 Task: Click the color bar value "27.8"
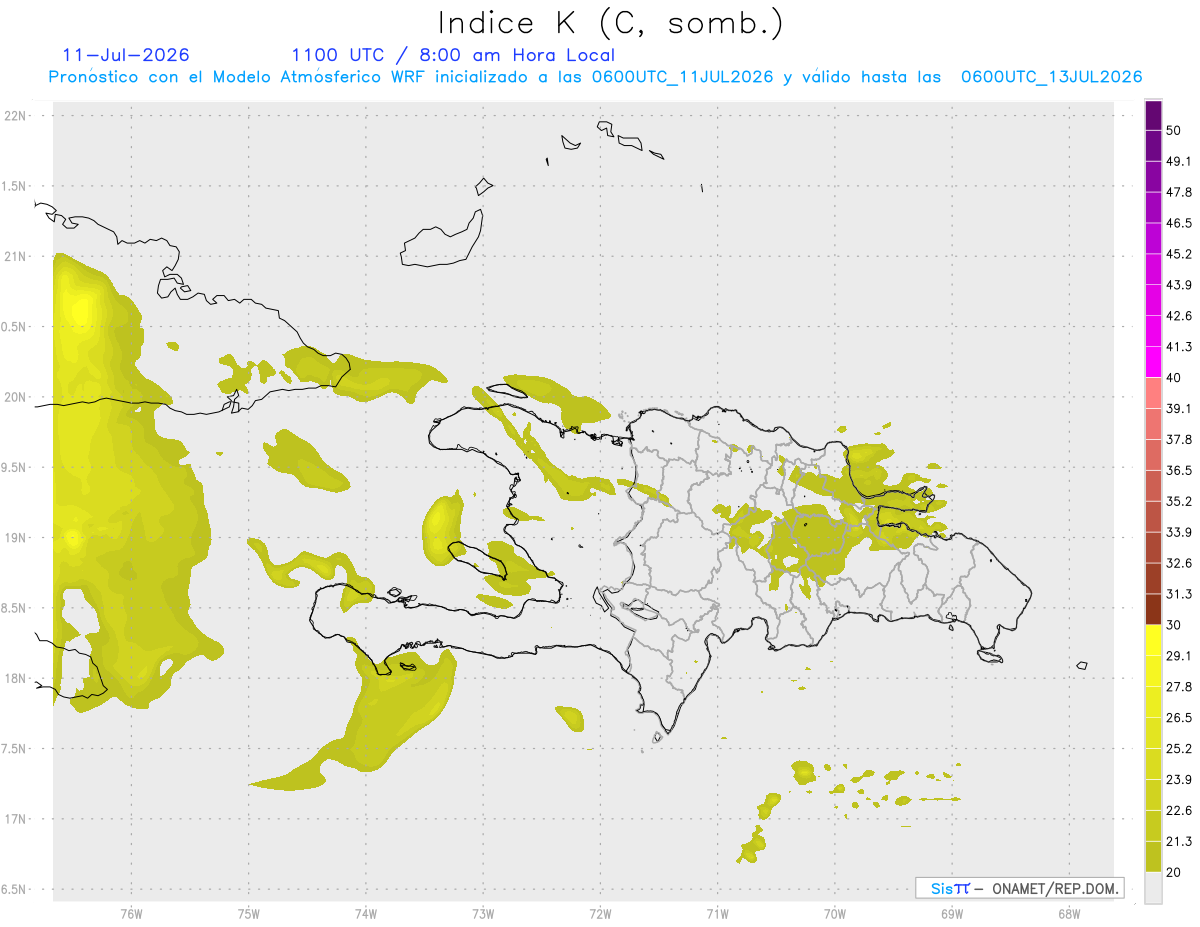tap(1179, 687)
